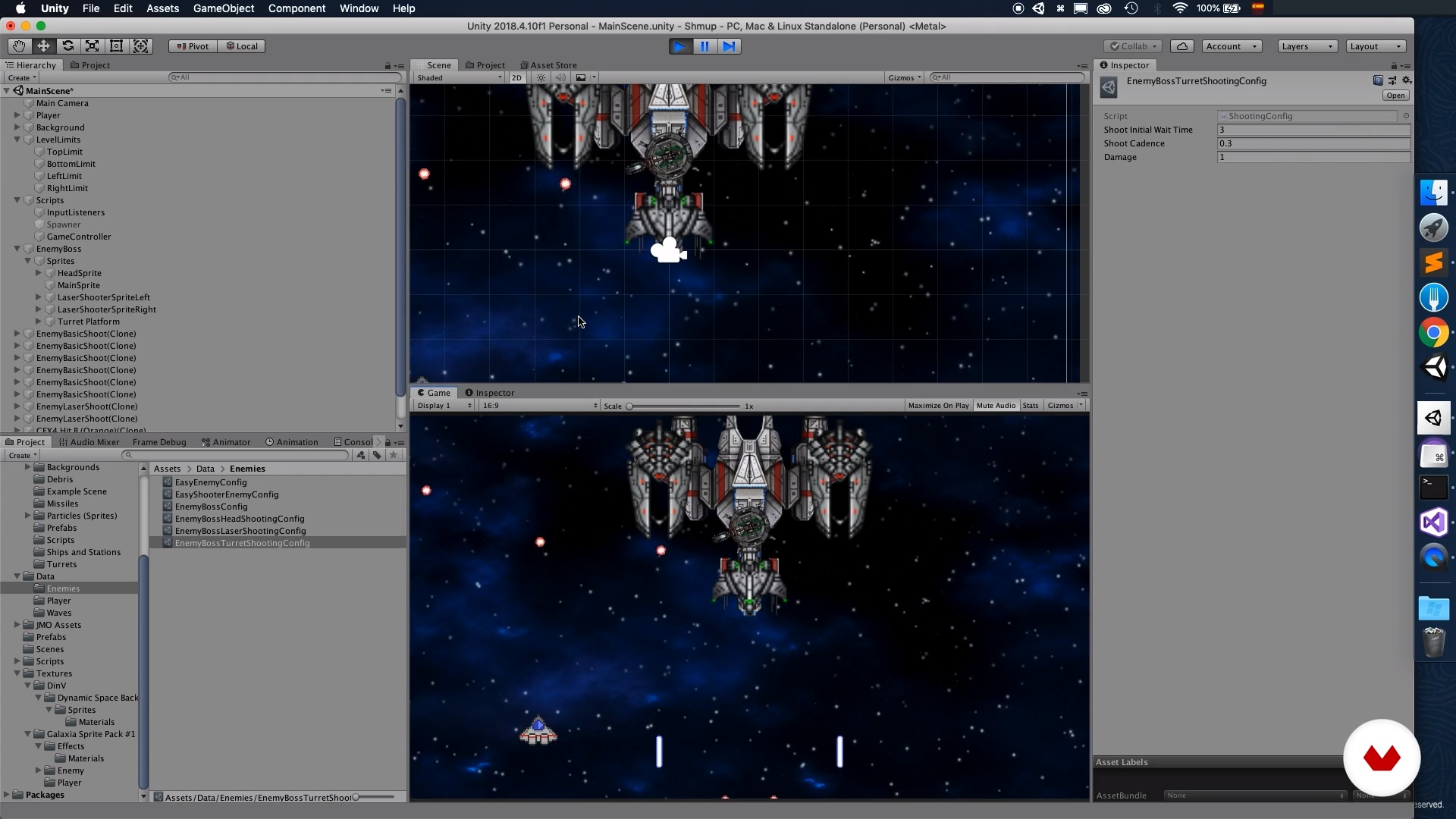Toggle scene audio speaker icon
This screenshot has width=1456, height=819.
[x=561, y=77]
